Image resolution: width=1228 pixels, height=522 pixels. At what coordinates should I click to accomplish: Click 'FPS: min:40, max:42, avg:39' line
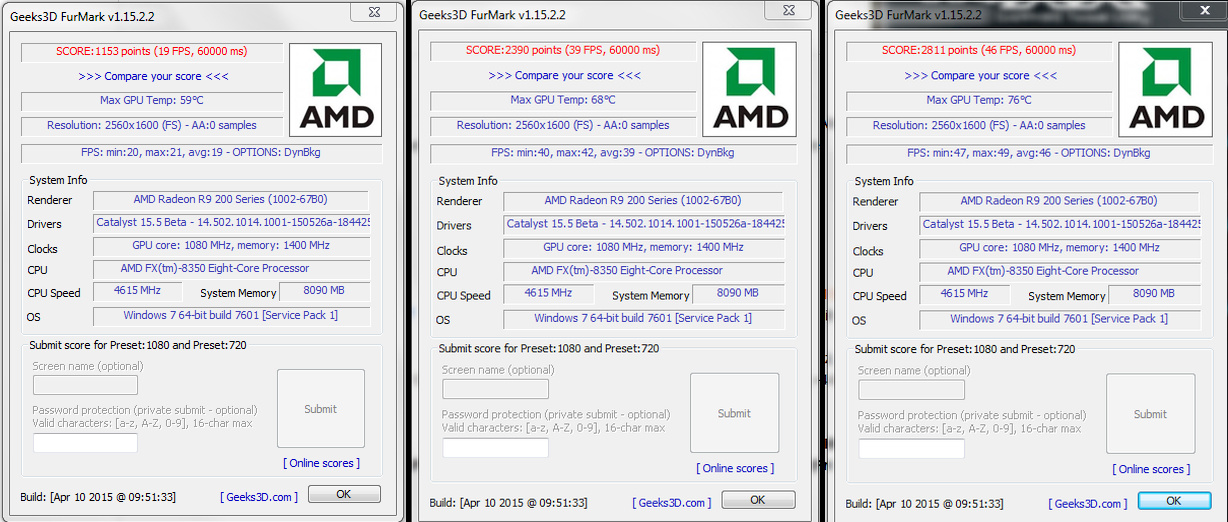tap(614, 153)
